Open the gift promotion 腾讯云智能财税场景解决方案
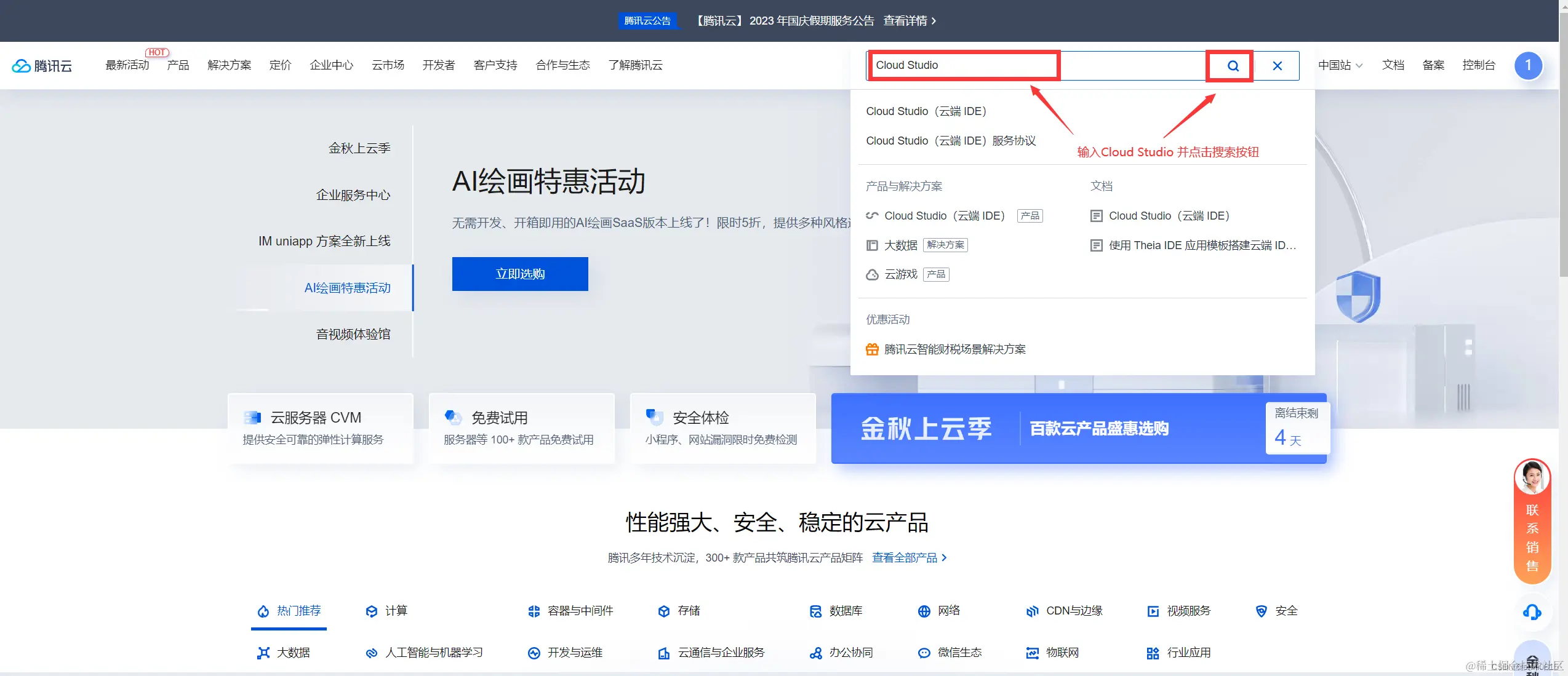 tap(954, 349)
